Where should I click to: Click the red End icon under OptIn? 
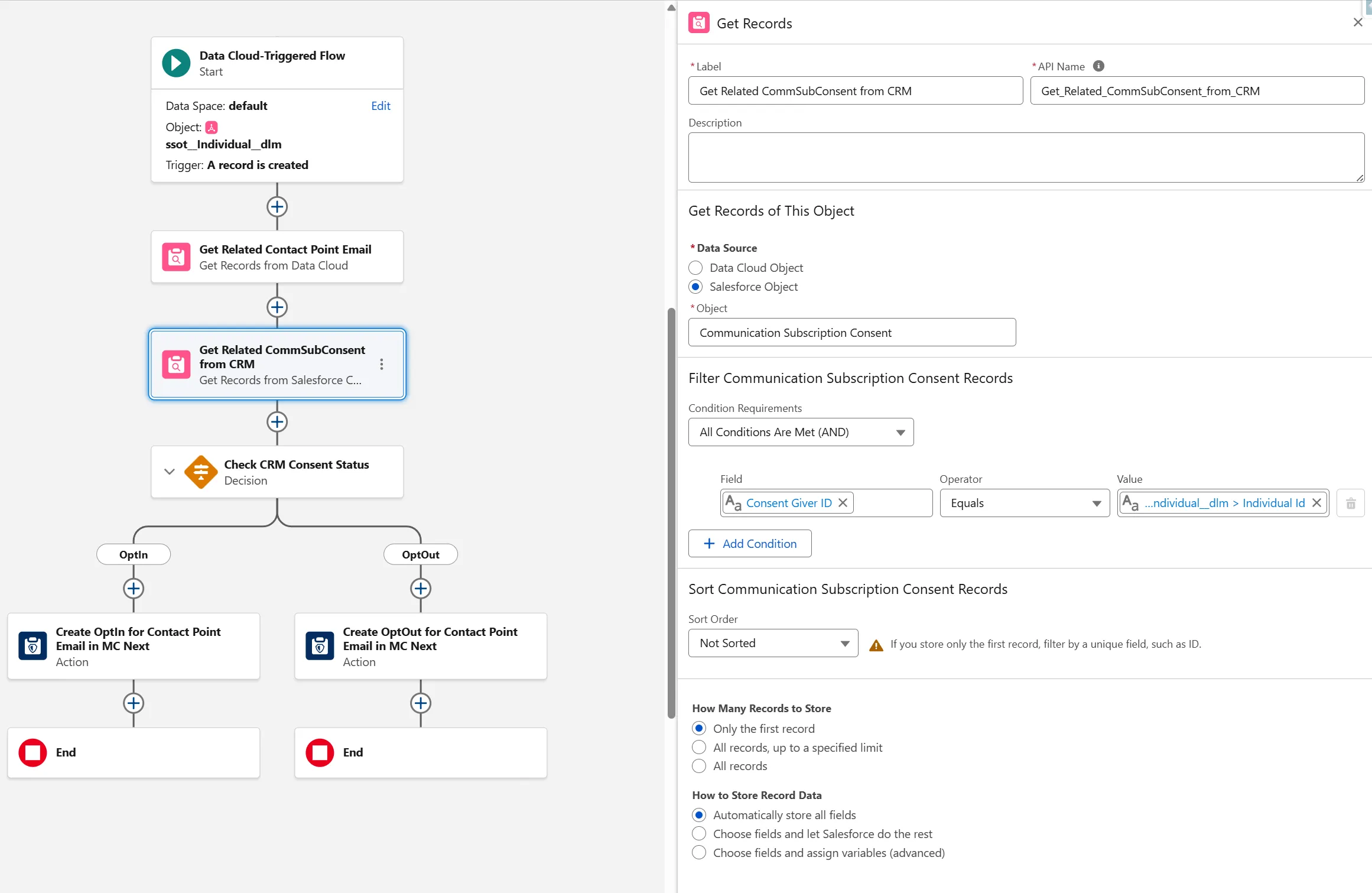click(32, 753)
